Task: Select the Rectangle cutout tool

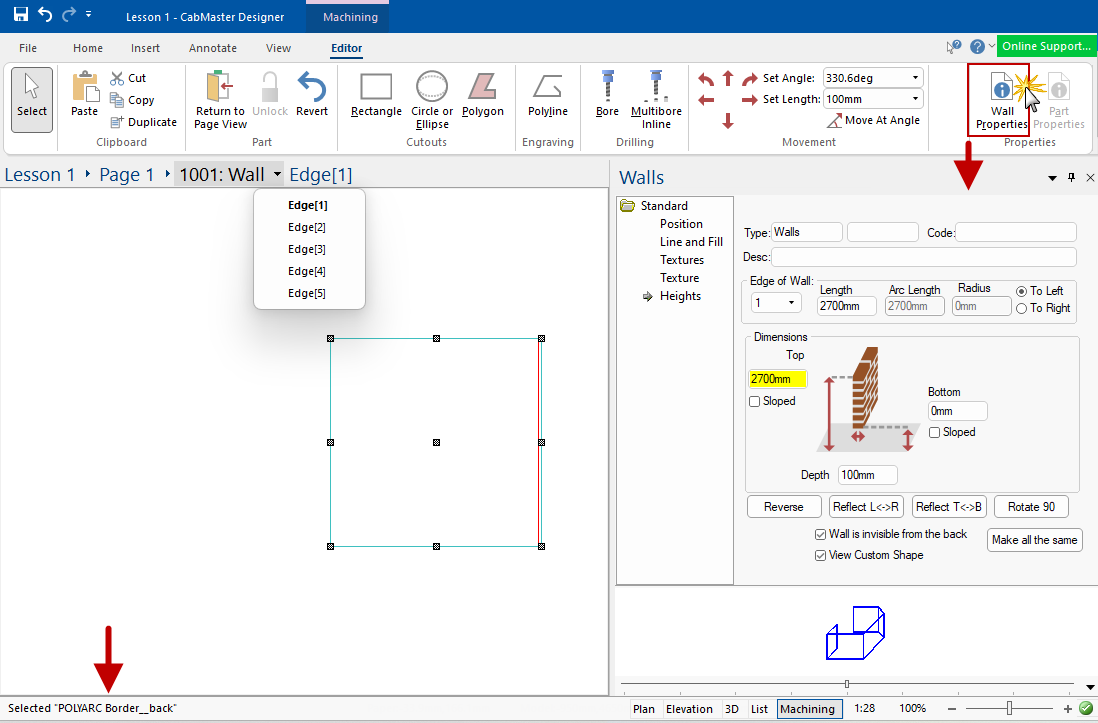Action: coord(375,97)
